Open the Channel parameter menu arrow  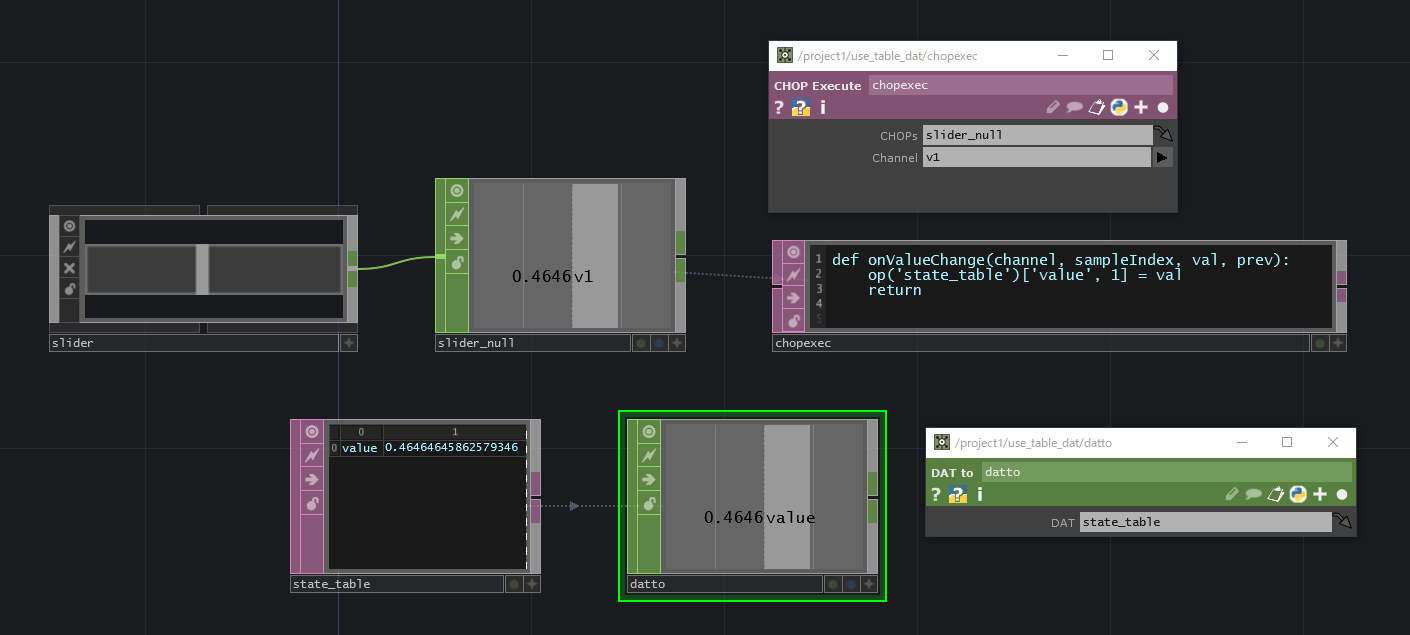click(1162, 157)
